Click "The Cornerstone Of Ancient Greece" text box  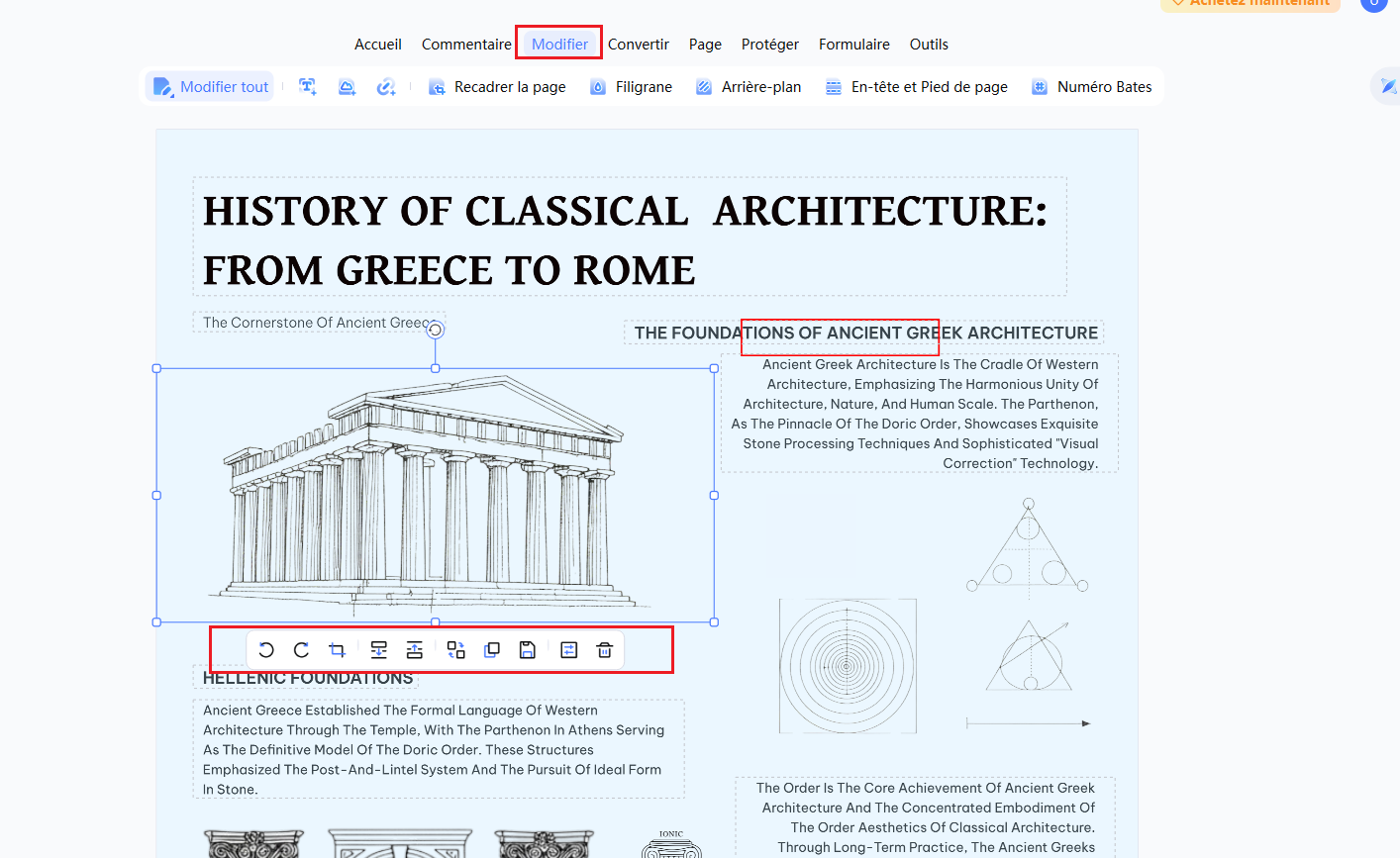319,323
